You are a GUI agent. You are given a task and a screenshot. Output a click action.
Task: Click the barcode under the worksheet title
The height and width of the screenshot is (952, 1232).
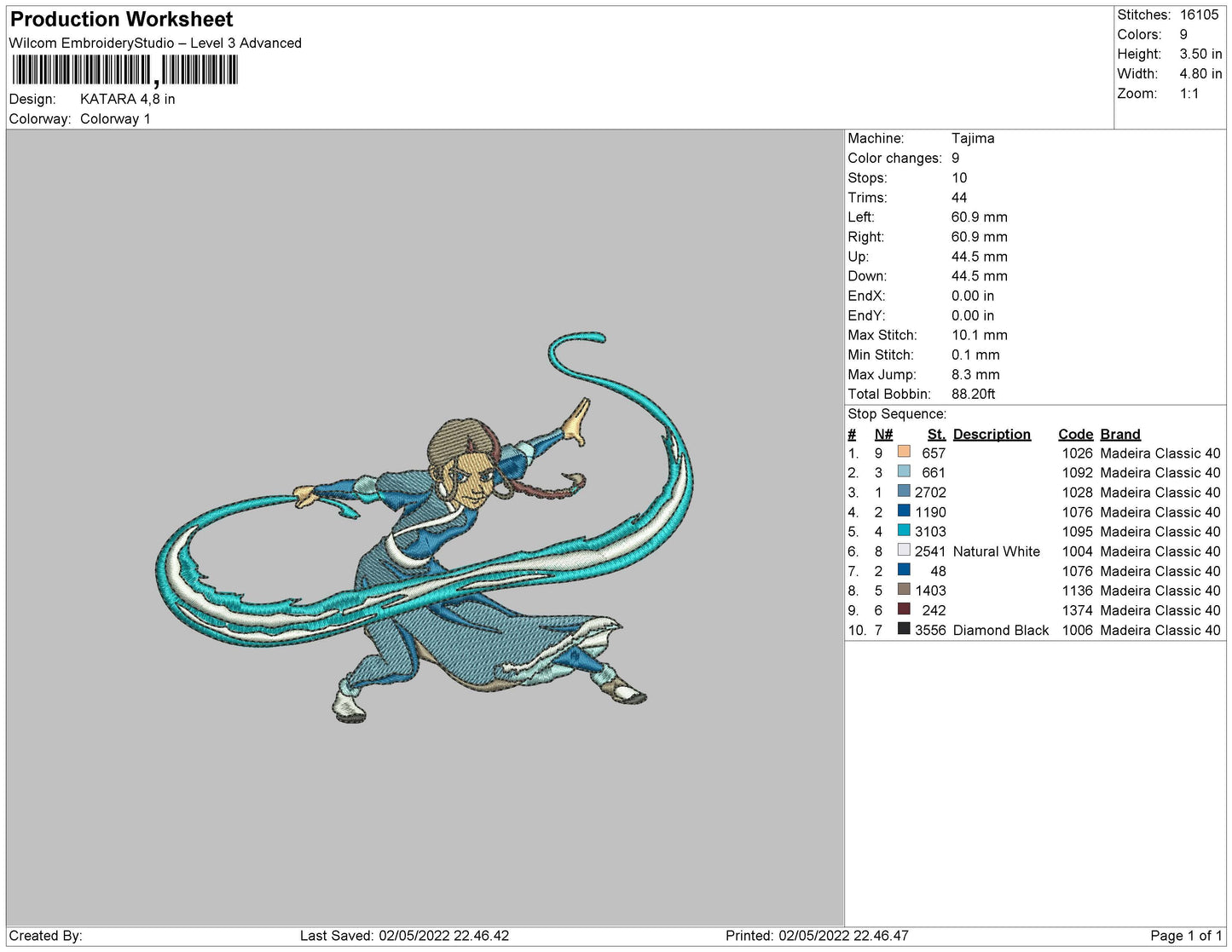[124, 71]
